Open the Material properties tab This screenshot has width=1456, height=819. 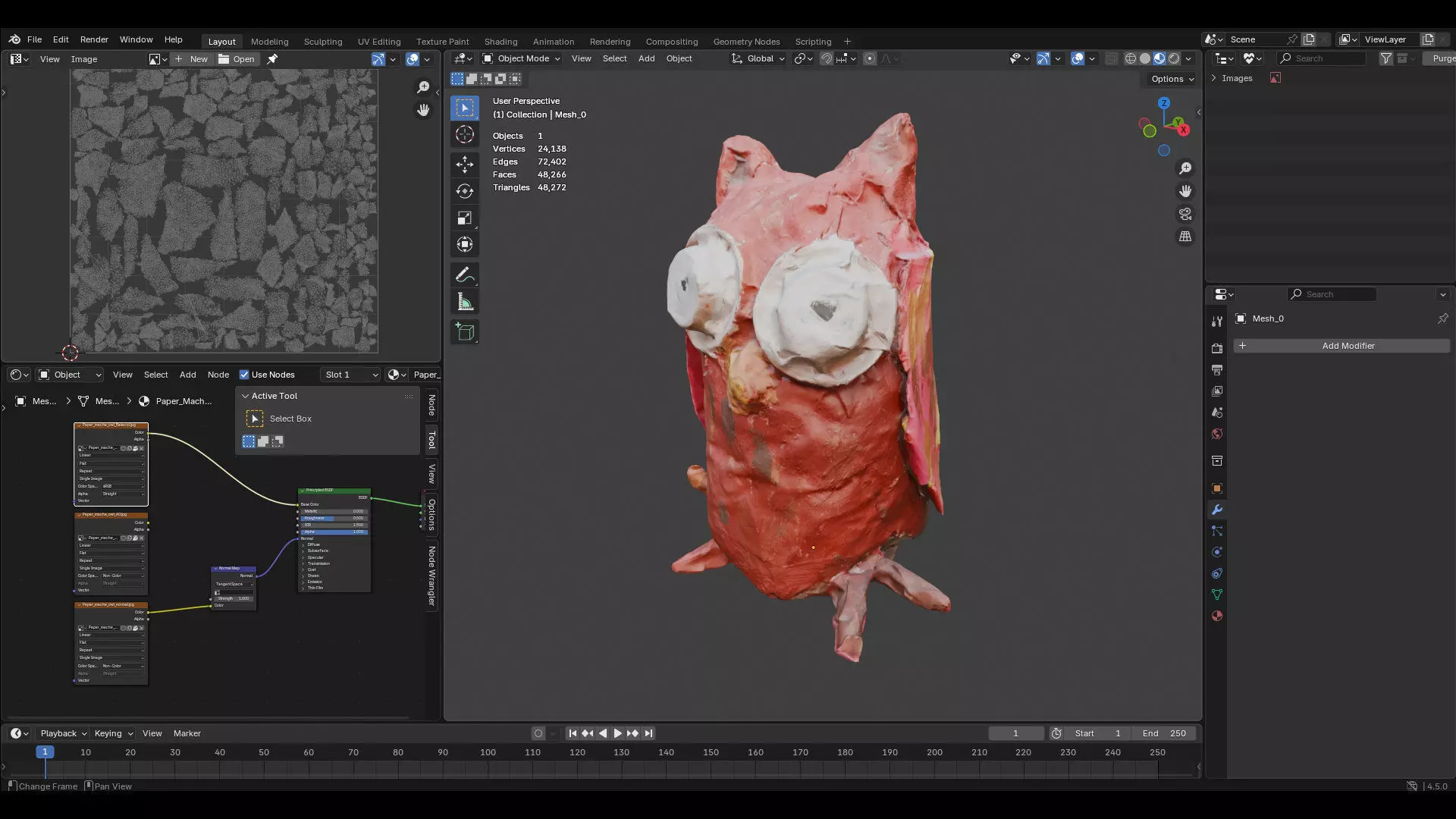click(x=1217, y=616)
